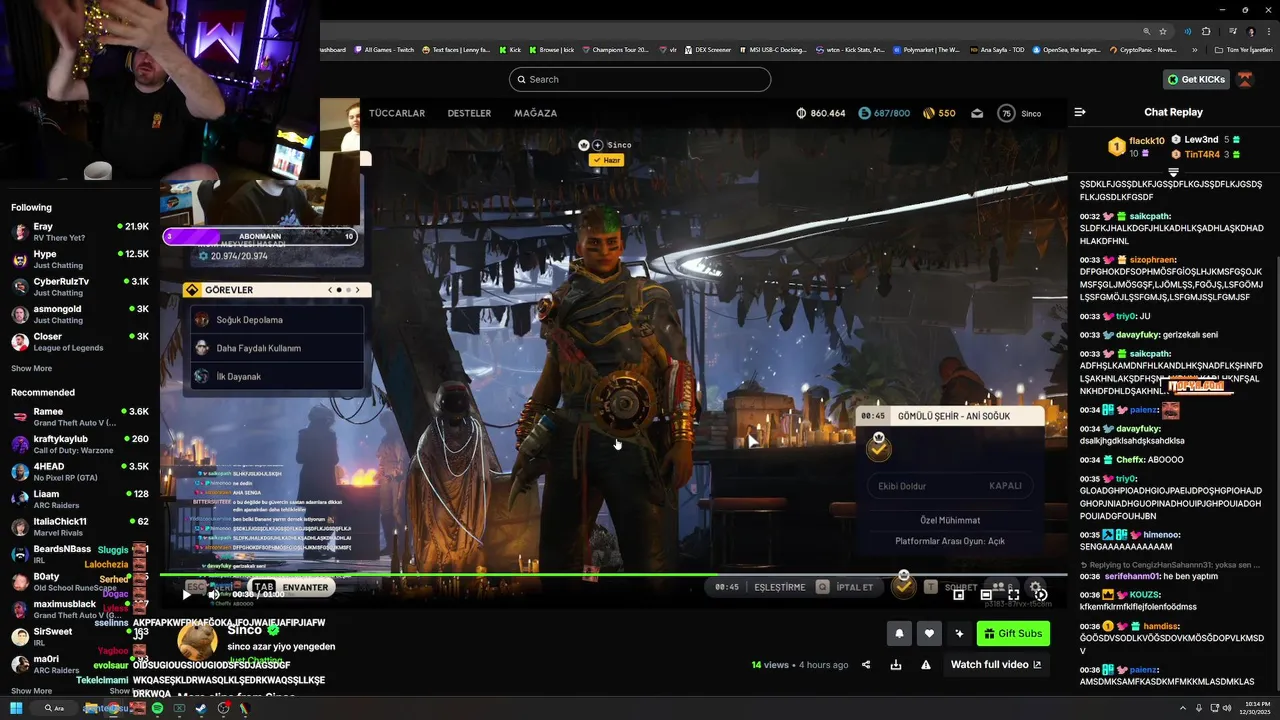Viewport: 1280px width, 720px height.
Task: Open asmongold's channel from the sidebar
Action: point(80,314)
